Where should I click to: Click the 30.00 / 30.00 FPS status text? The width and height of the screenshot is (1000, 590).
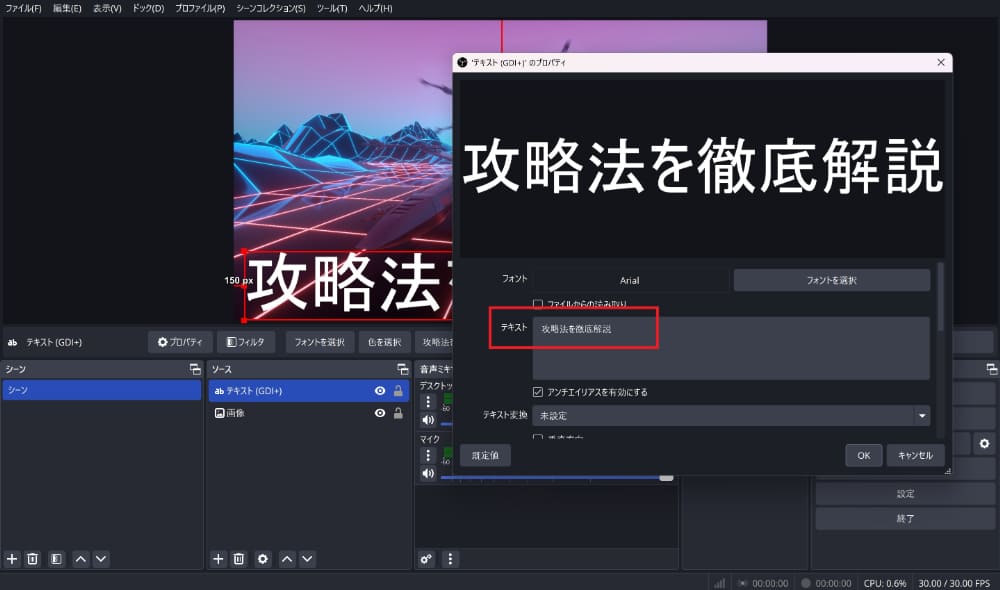[954, 583]
